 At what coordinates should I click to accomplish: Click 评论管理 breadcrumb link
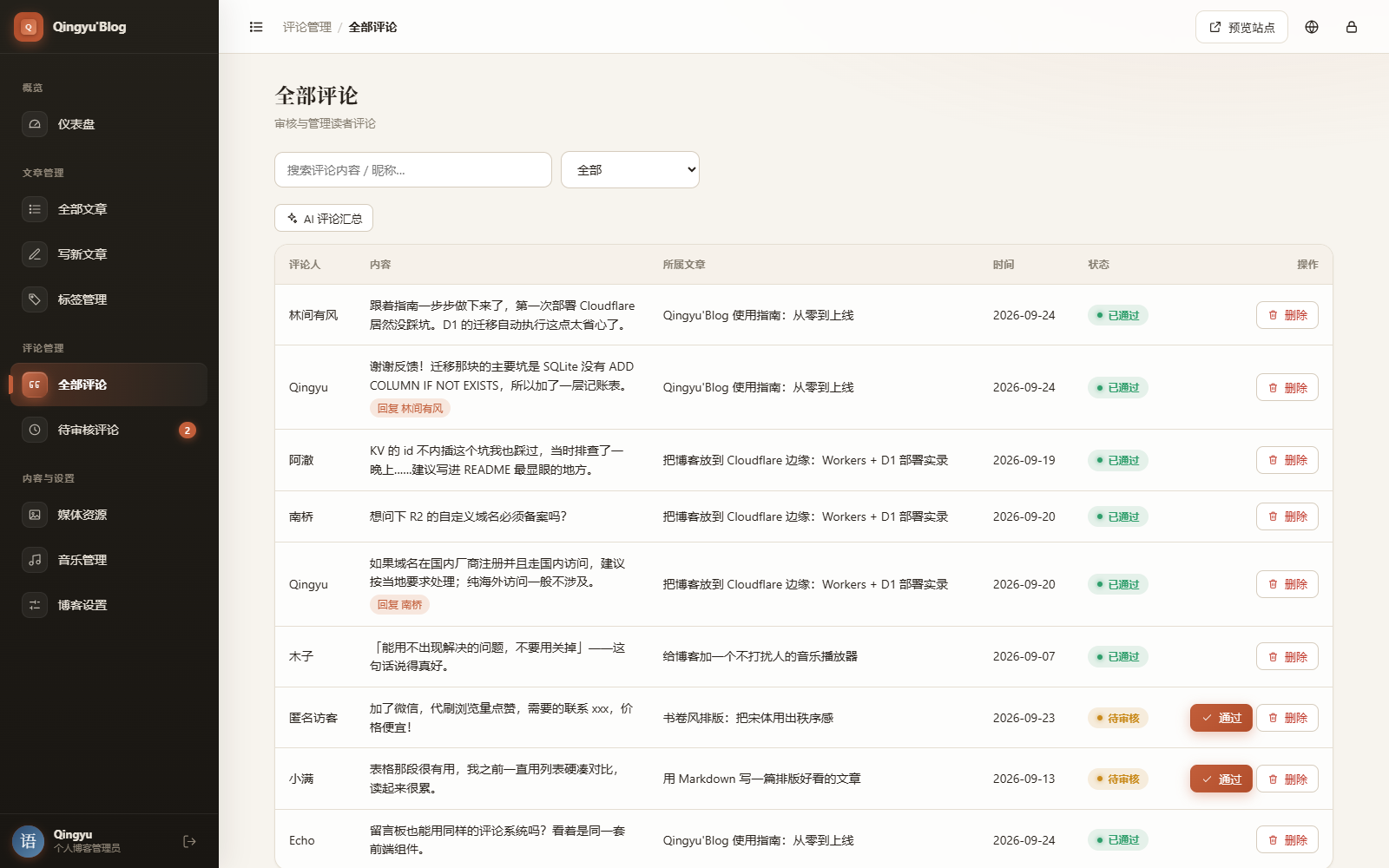[x=307, y=27]
